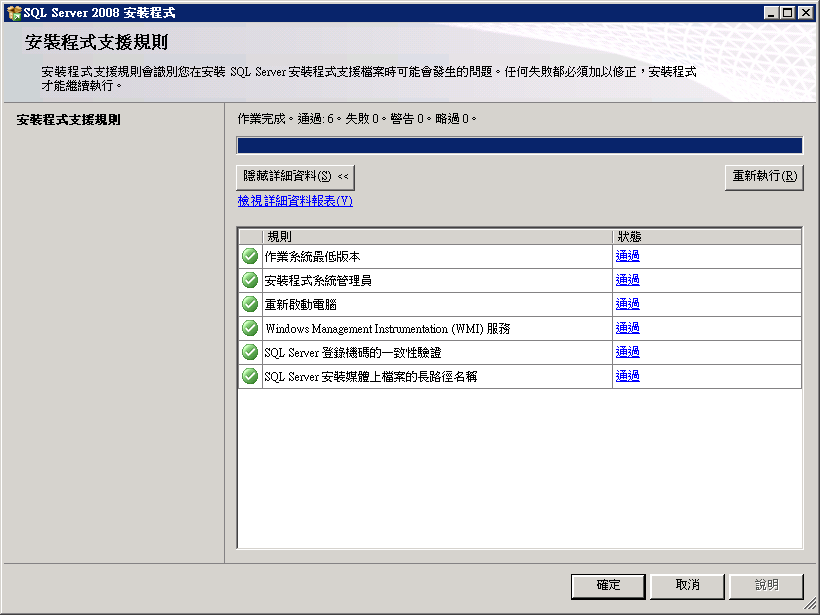Click 重新執行 to rerun the rules
820x615 pixels.
point(764,177)
